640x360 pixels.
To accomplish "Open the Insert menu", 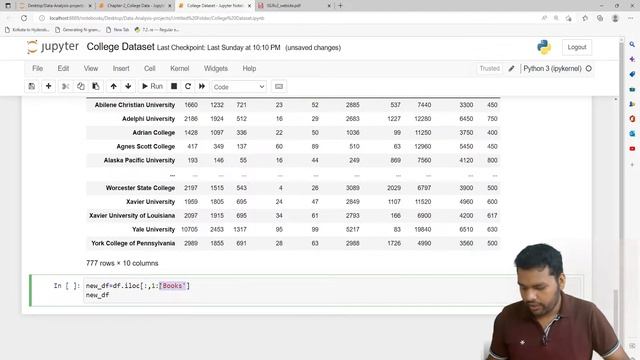I will (121, 69).
